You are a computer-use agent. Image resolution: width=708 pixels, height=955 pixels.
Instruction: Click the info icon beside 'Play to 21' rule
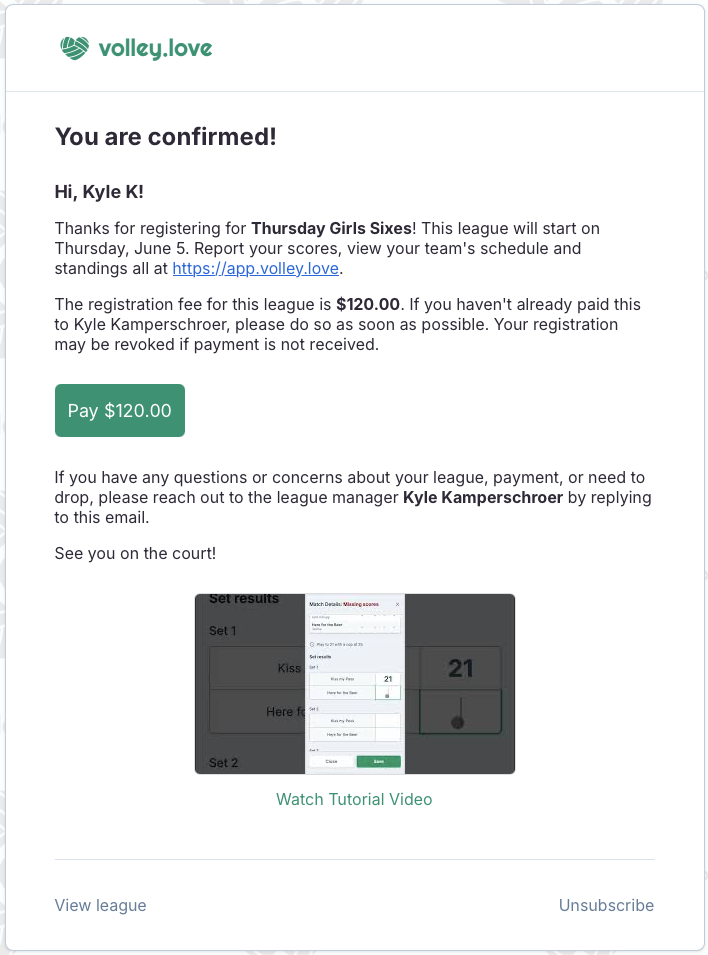coord(312,644)
